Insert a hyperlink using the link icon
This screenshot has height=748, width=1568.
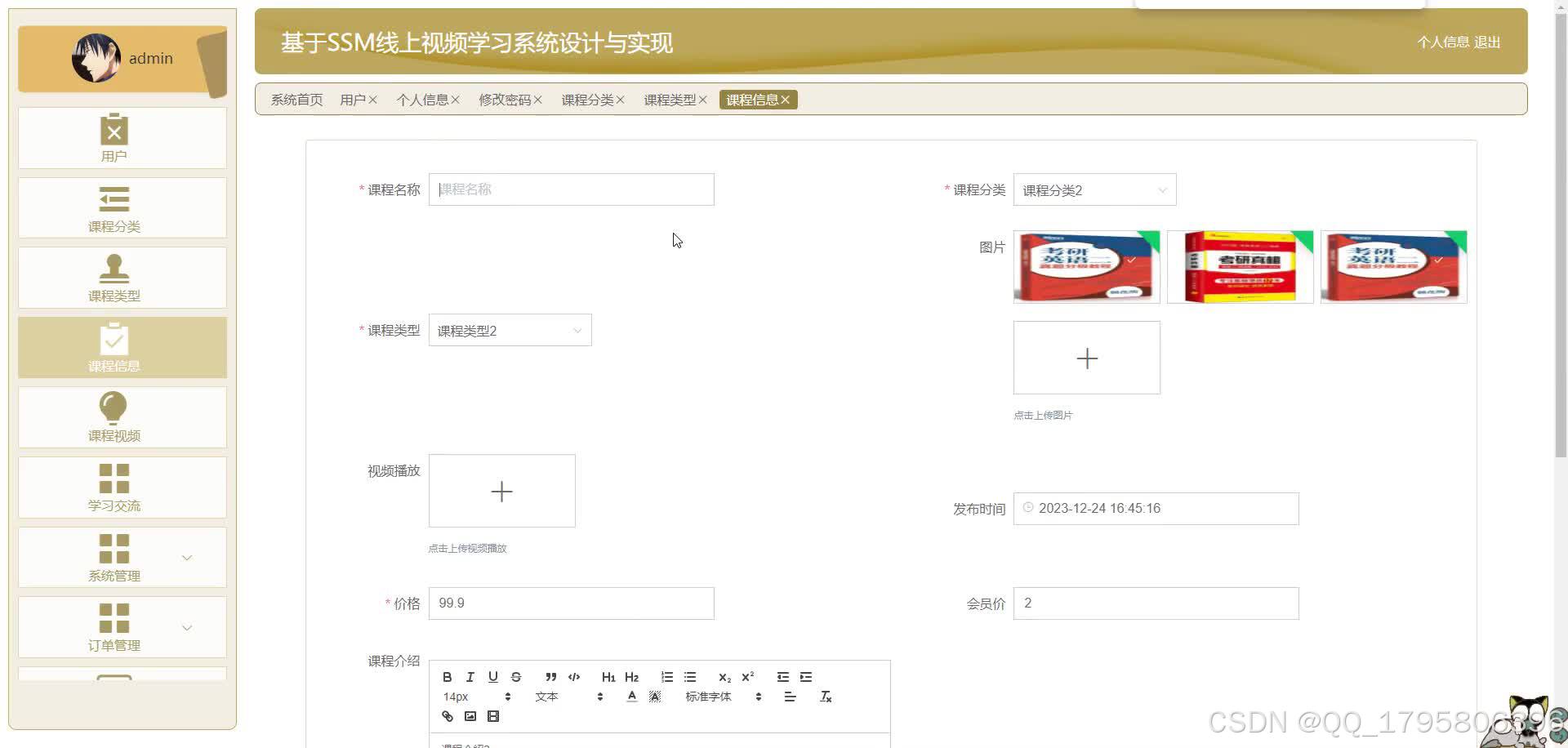pyautogui.click(x=447, y=716)
